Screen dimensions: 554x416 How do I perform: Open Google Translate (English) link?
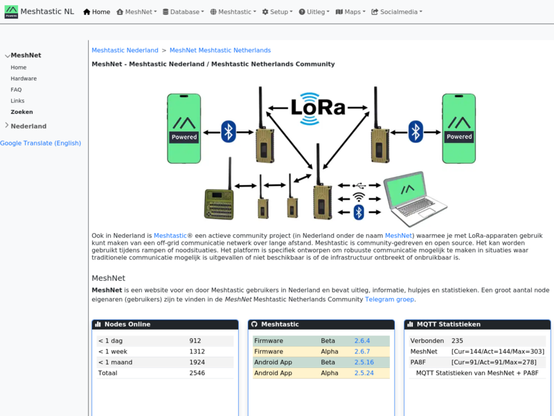click(41, 143)
